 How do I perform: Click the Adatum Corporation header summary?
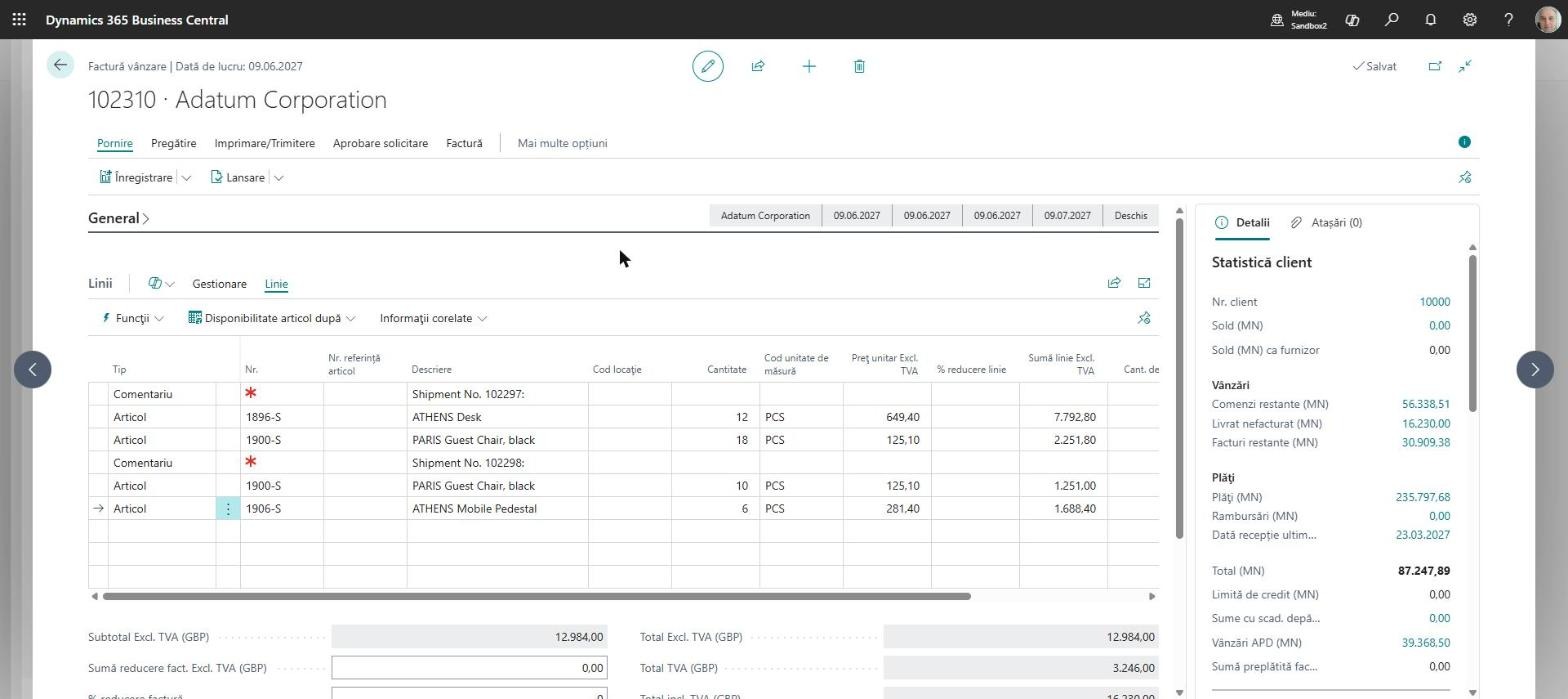[x=765, y=215]
